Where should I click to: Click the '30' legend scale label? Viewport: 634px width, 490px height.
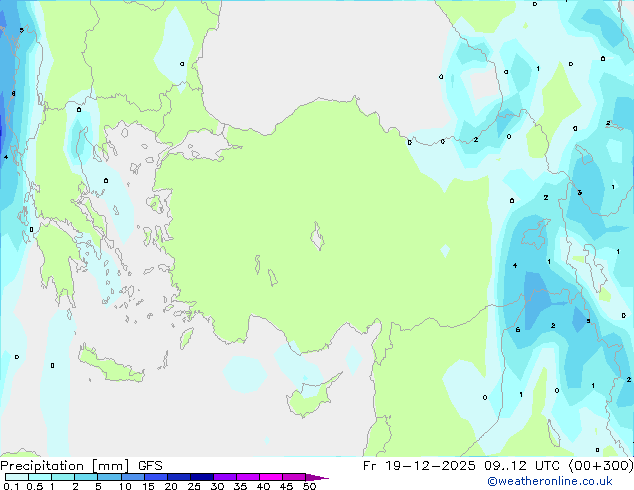click(217, 486)
